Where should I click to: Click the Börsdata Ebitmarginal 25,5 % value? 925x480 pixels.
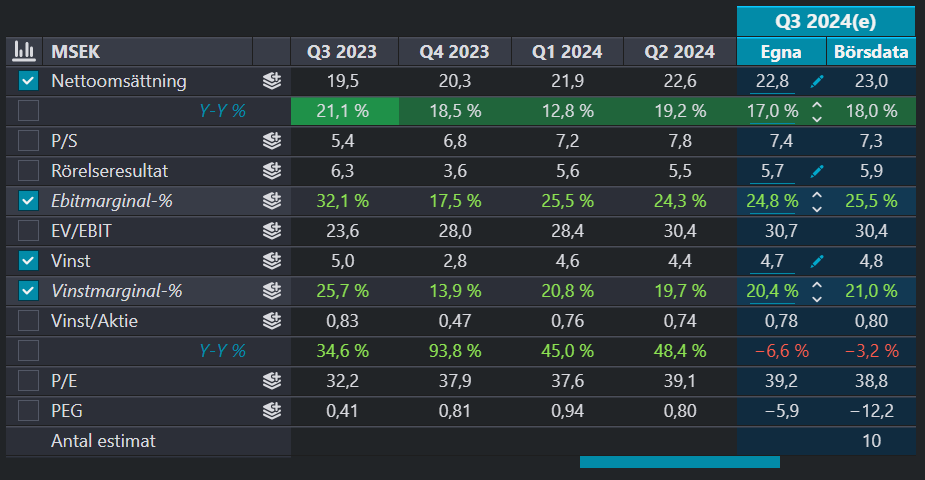coord(871,201)
